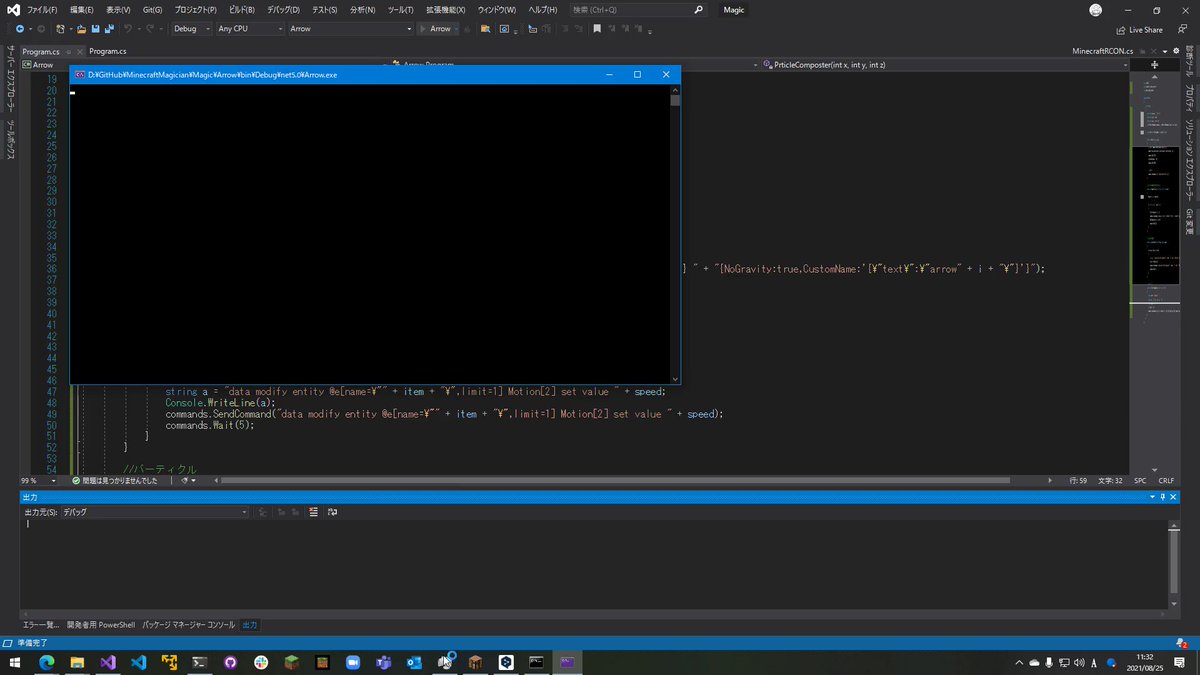1200x675 pixels.
Task: Open the feedback icon beside Live Share
Action: pos(1182,30)
